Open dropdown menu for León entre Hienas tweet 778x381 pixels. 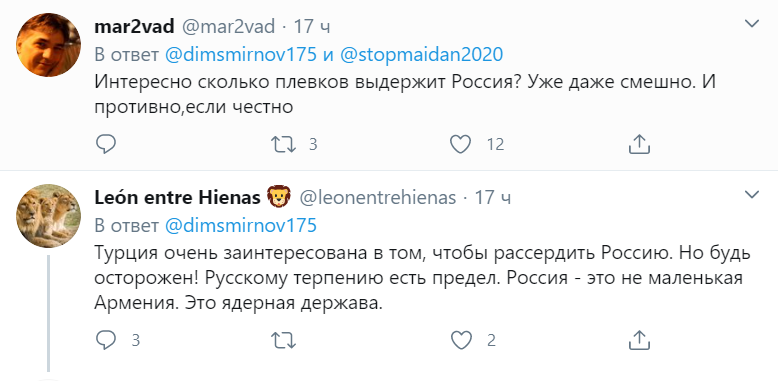click(752, 194)
